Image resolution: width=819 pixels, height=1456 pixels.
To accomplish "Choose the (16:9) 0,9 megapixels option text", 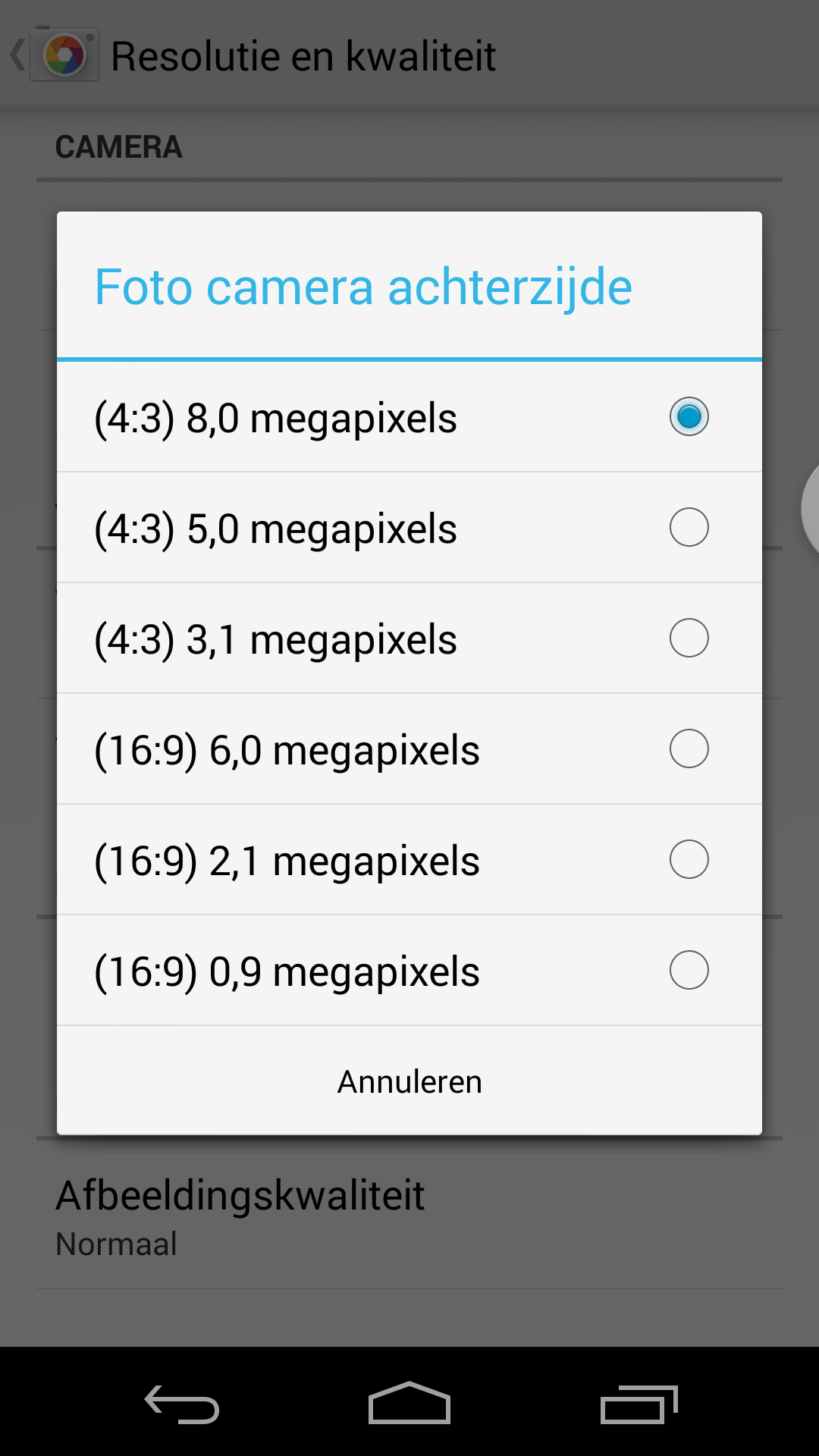I will [x=287, y=971].
